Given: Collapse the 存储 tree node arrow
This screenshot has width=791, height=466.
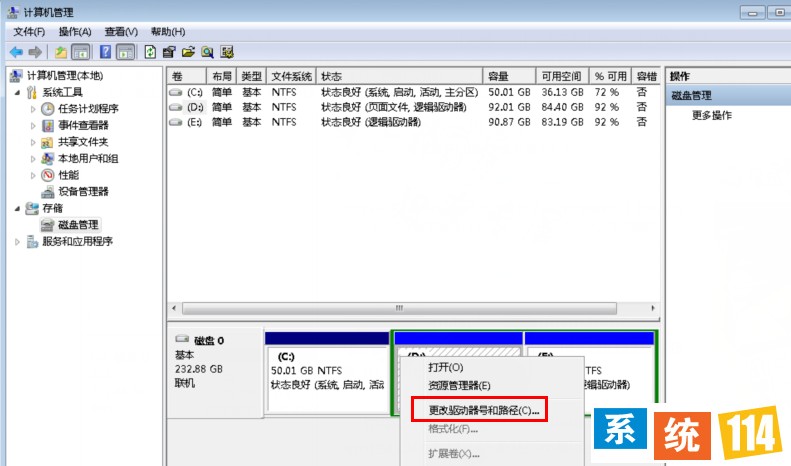Looking at the screenshot, I should click(x=18, y=208).
